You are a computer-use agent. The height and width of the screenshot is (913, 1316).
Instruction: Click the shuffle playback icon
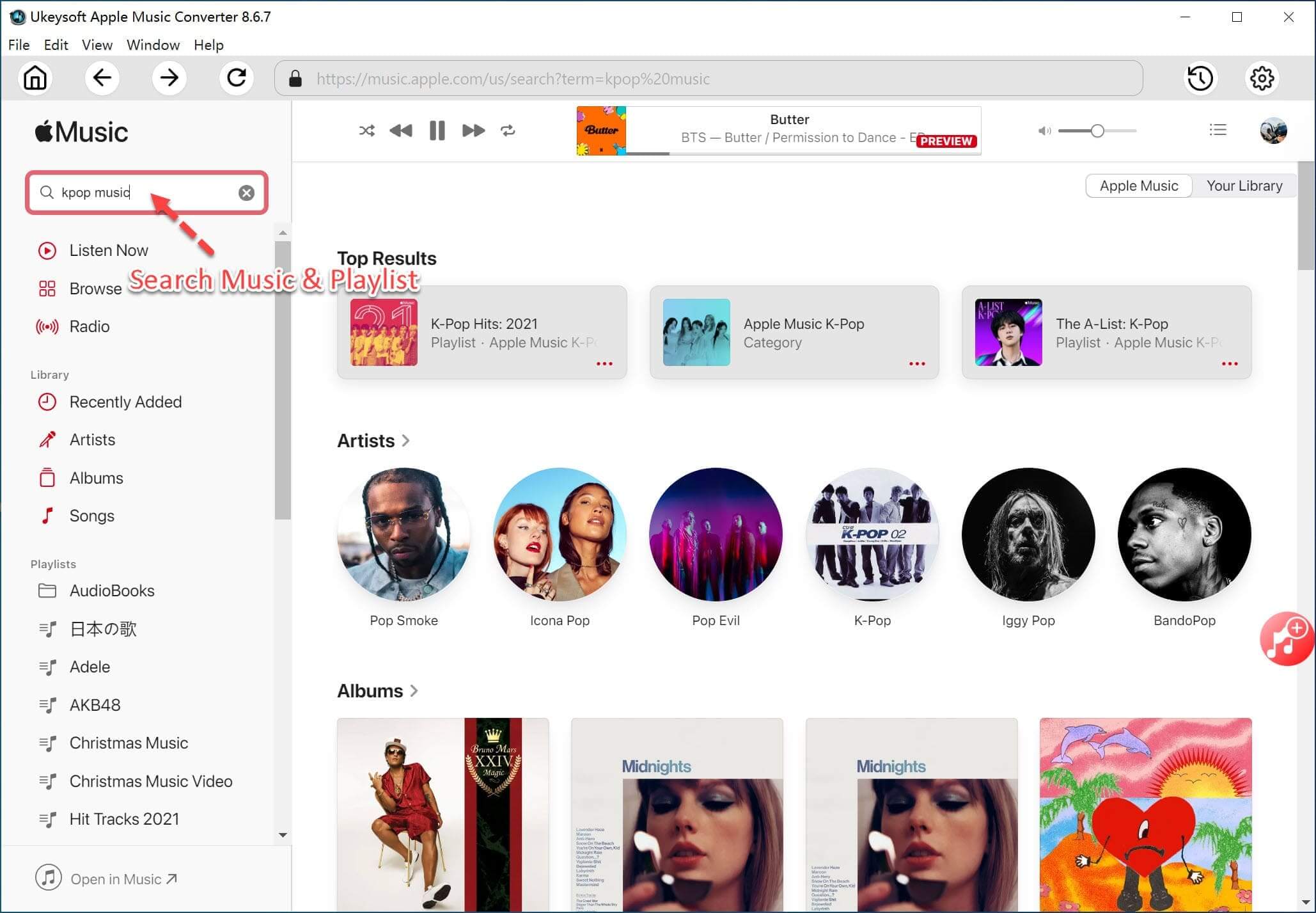pyautogui.click(x=365, y=130)
